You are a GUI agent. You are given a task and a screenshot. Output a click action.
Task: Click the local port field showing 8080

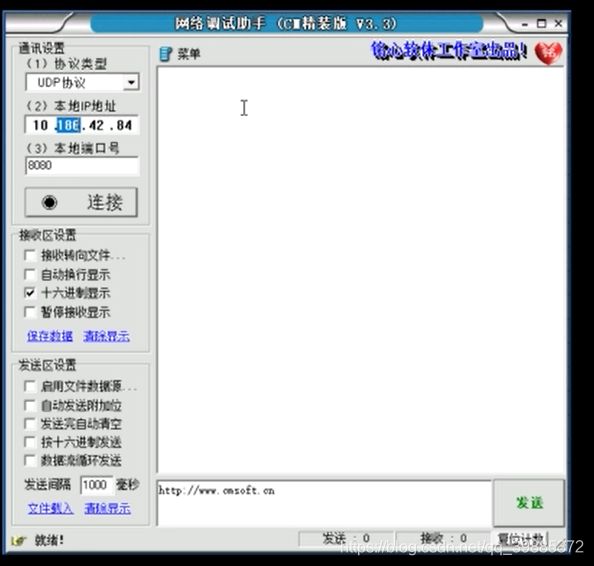[x=82, y=166]
